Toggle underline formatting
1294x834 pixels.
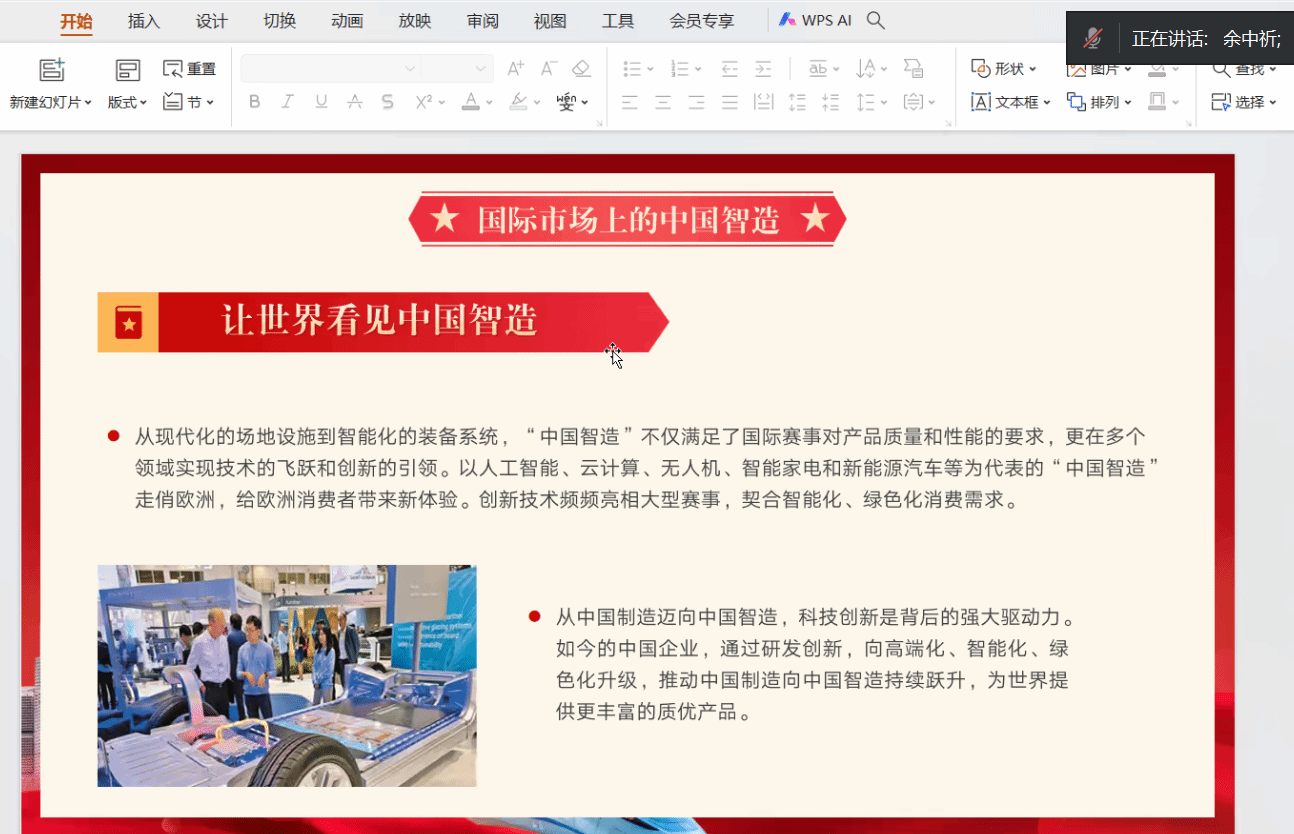[321, 102]
